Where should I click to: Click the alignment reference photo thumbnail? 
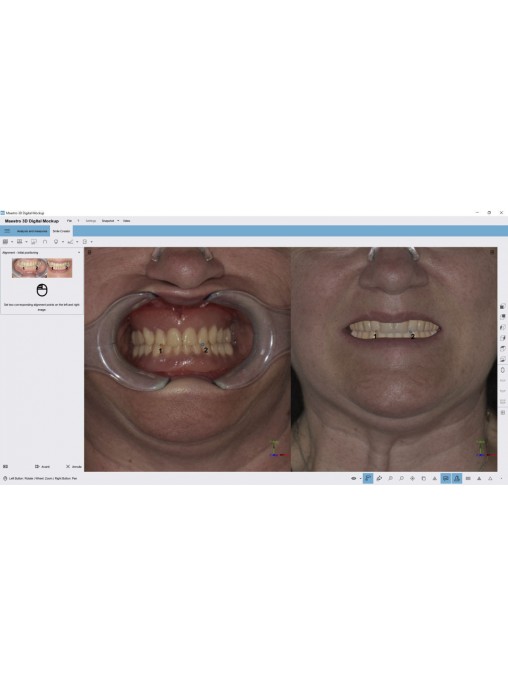[x=42, y=268]
